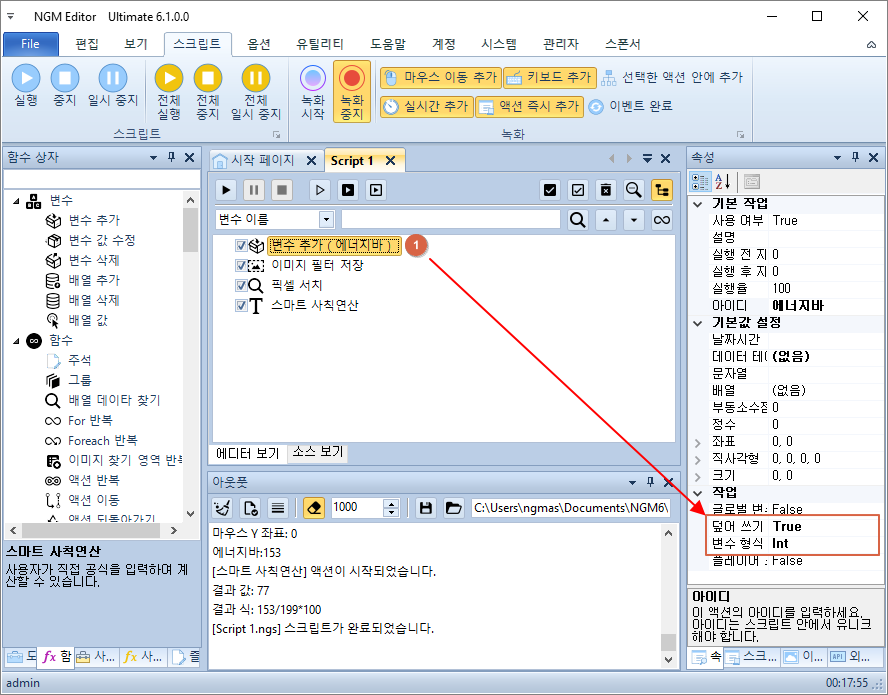Switch to the 보기 ribbon tab
This screenshot has width=888, height=695.
click(x=135, y=44)
